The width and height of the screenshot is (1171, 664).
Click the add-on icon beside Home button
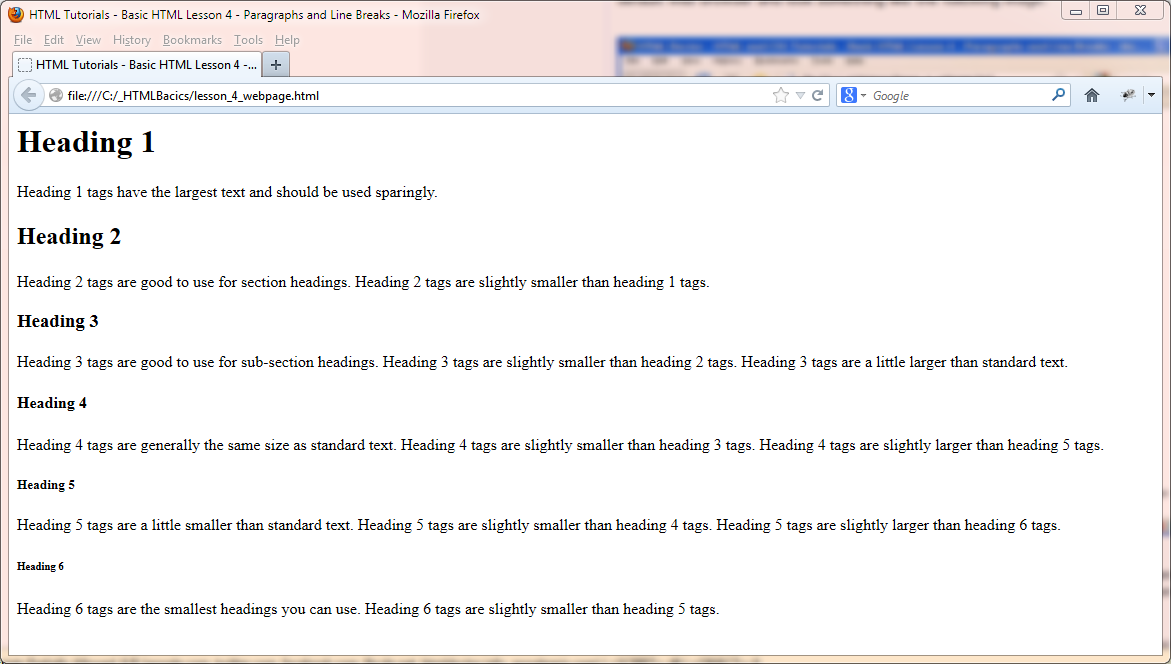[1128, 95]
